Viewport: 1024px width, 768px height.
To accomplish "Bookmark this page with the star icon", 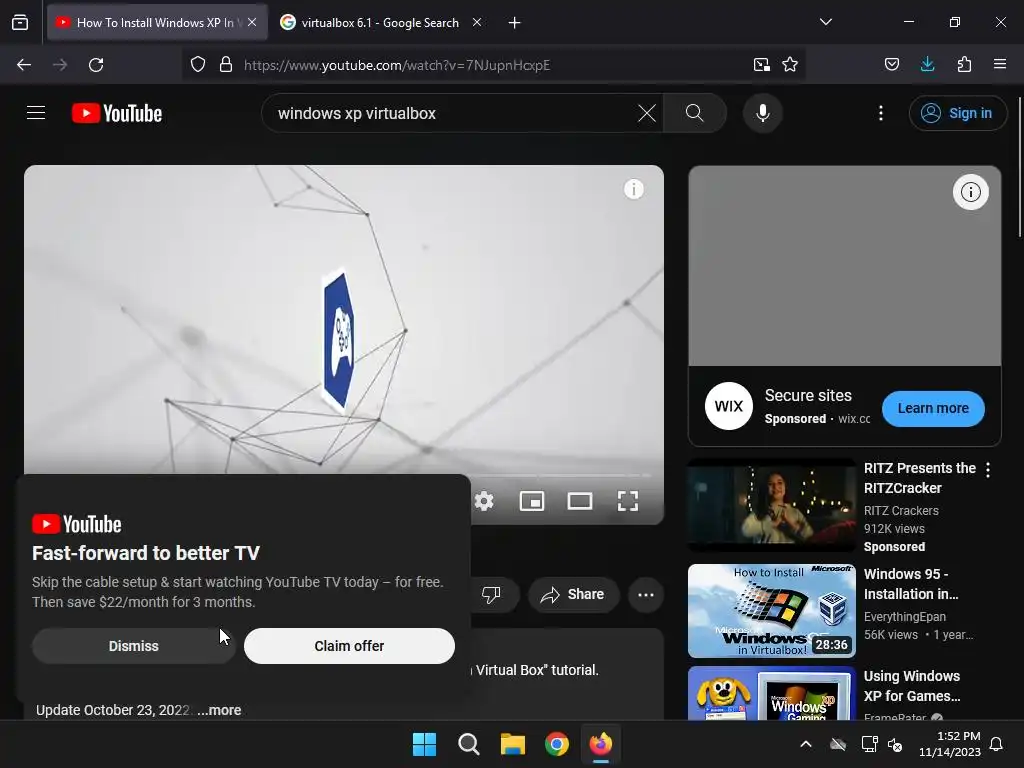I will (790, 65).
